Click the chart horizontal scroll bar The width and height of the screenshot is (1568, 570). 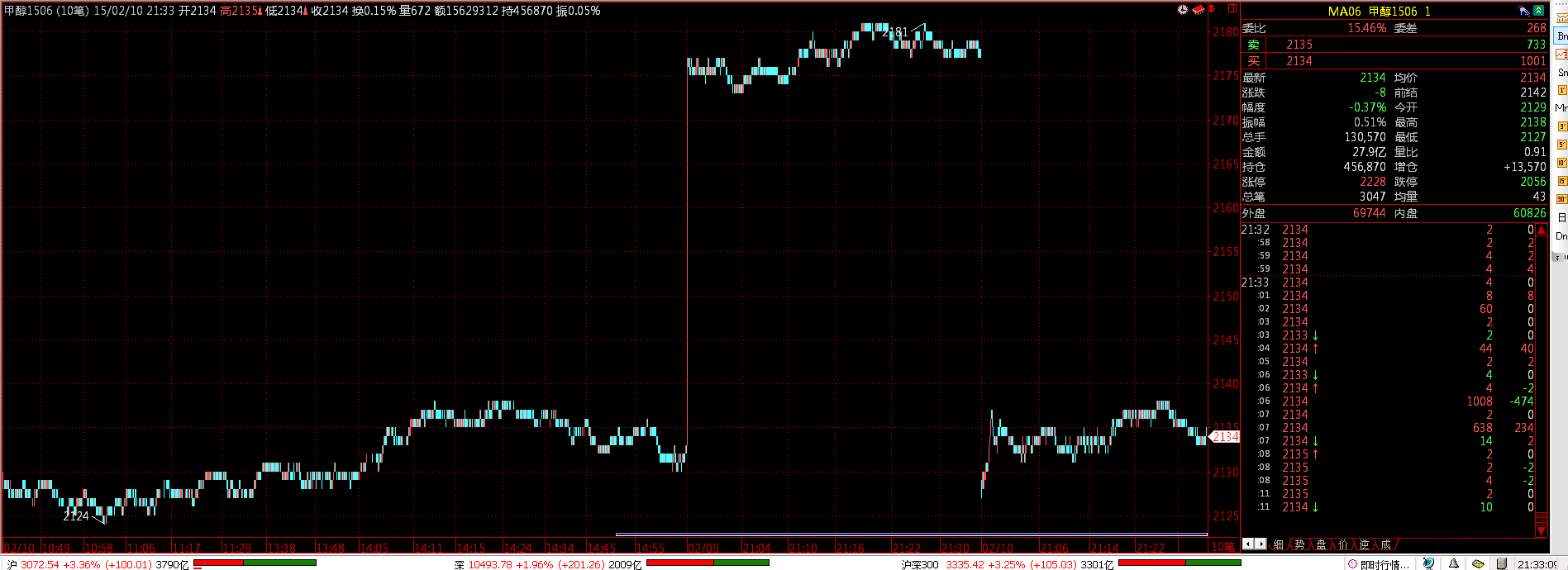912,534
